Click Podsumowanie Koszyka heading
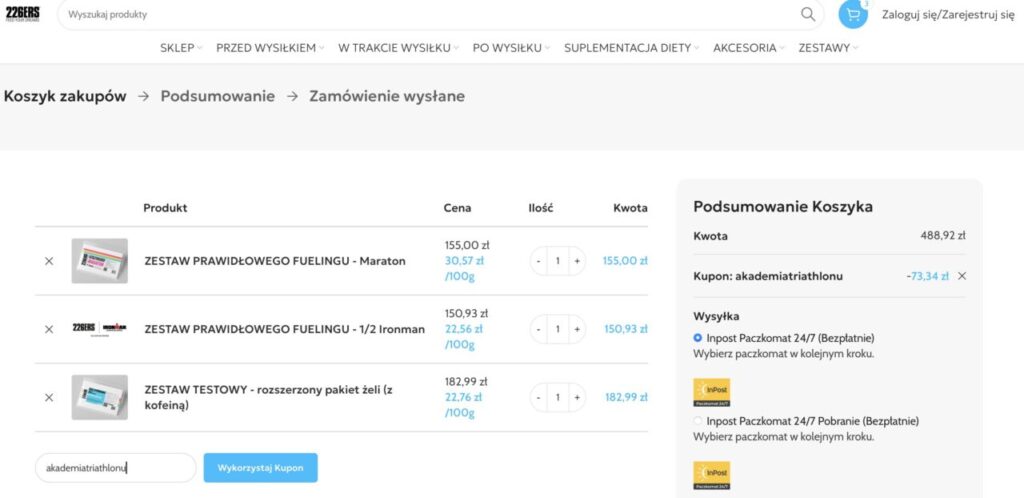 click(783, 207)
